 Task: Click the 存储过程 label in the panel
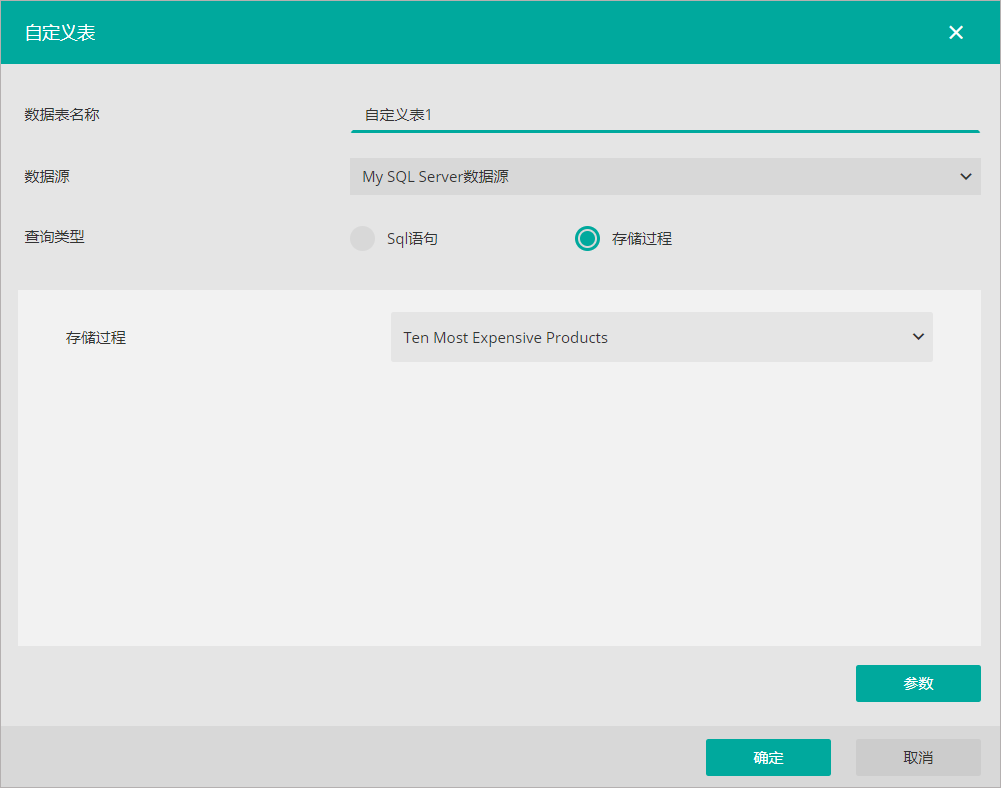96,338
